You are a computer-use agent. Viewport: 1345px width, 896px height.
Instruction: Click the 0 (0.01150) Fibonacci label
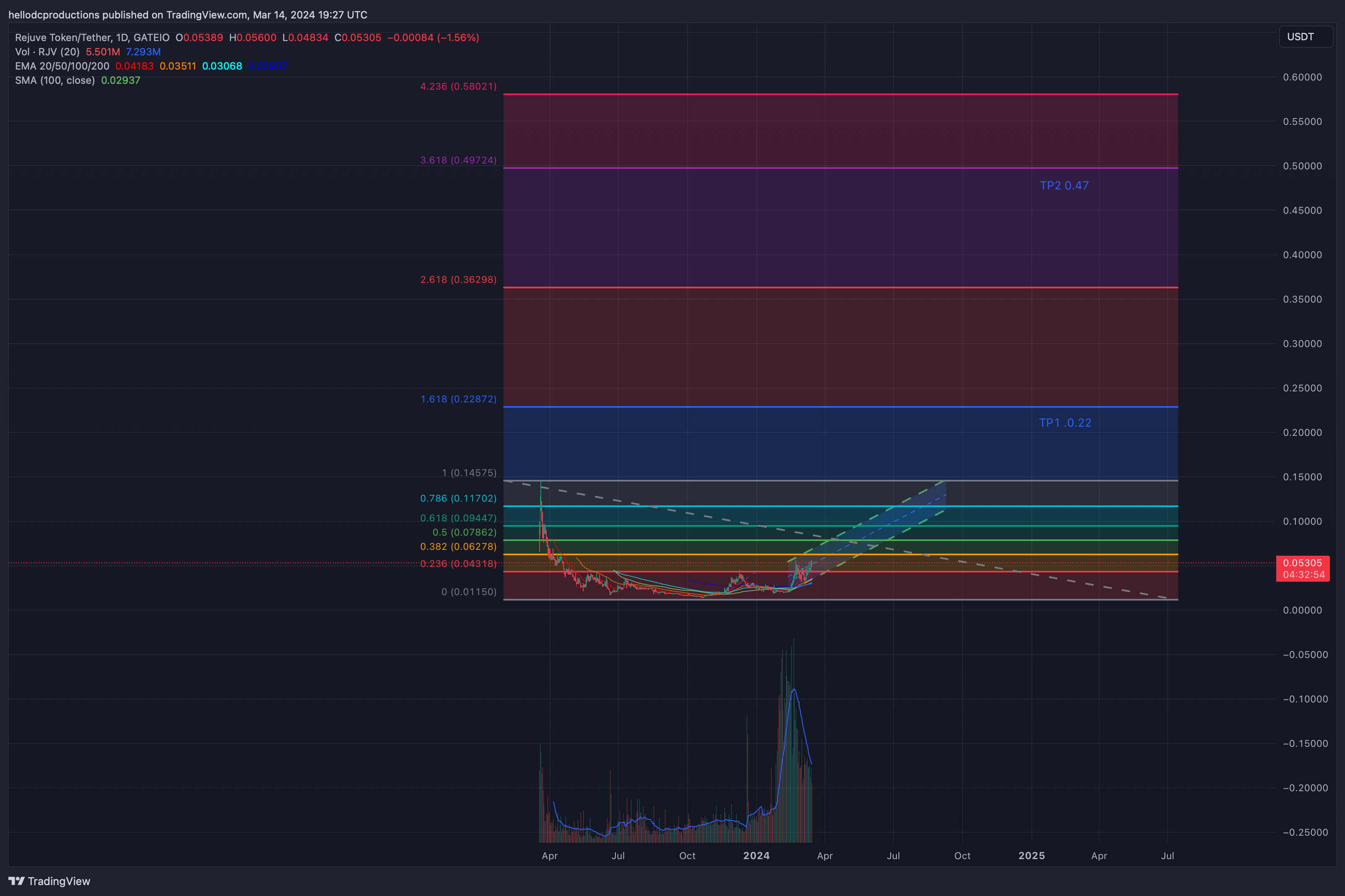point(469,591)
